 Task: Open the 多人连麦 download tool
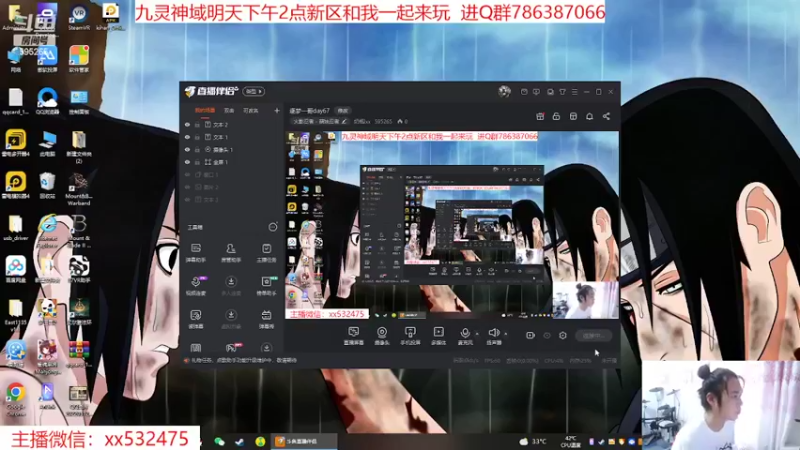231,286
